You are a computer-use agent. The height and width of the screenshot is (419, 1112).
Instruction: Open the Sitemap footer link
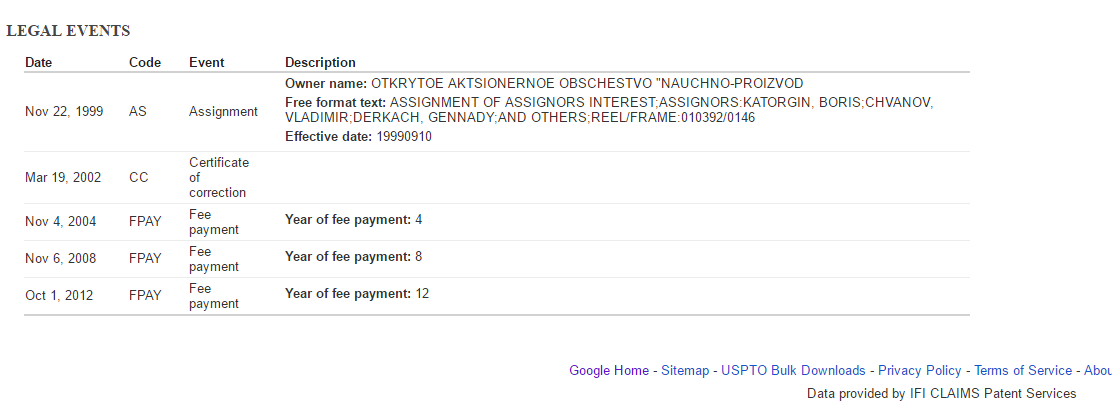pos(685,371)
